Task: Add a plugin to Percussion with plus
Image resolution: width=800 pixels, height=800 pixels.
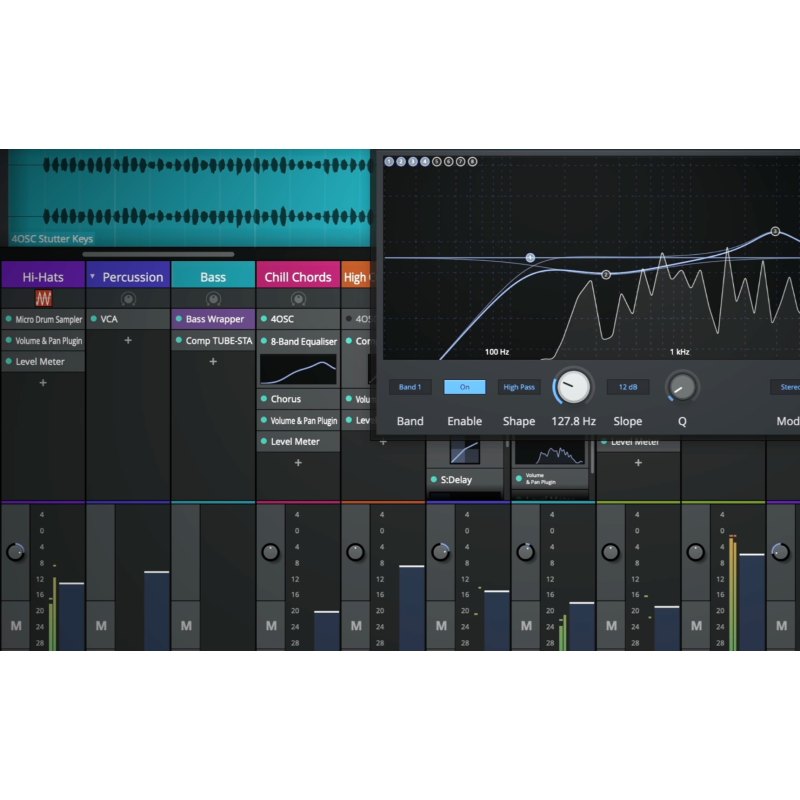Action: [128, 340]
